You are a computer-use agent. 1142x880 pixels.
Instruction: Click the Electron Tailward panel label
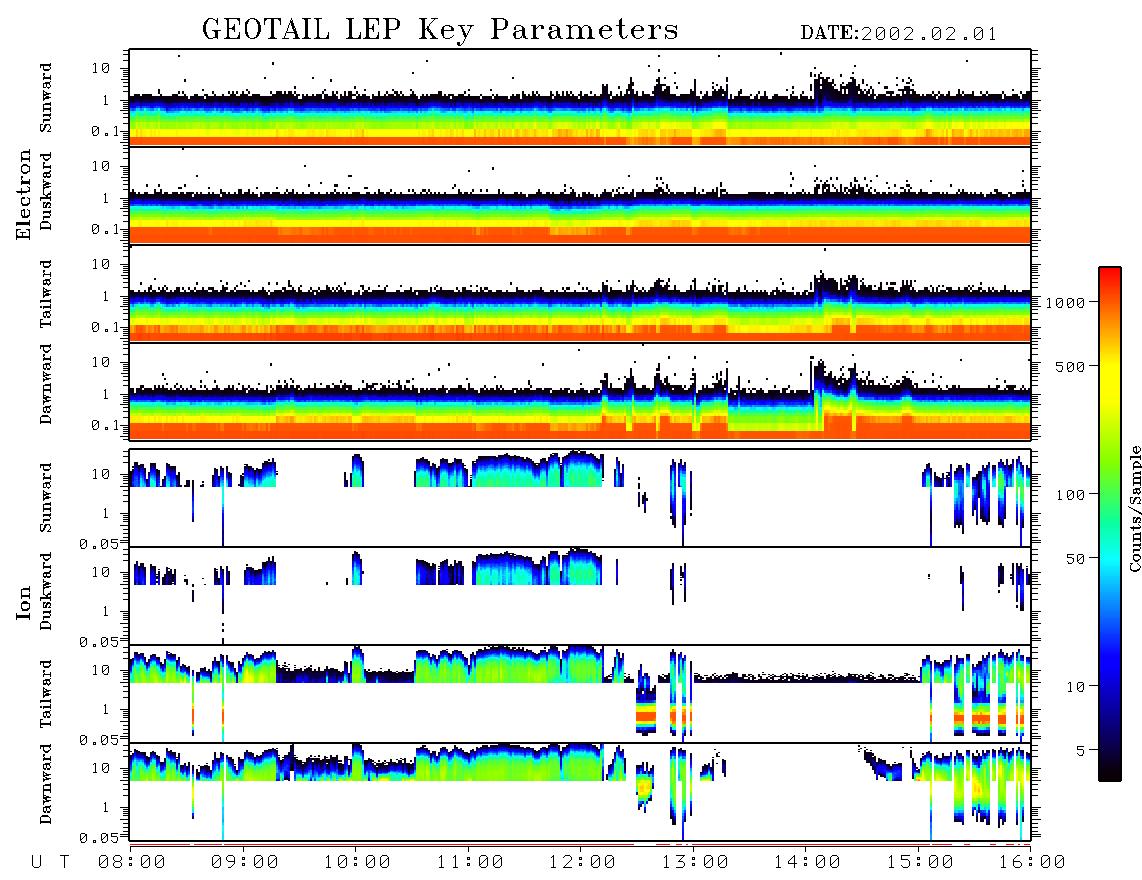coord(46,294)
